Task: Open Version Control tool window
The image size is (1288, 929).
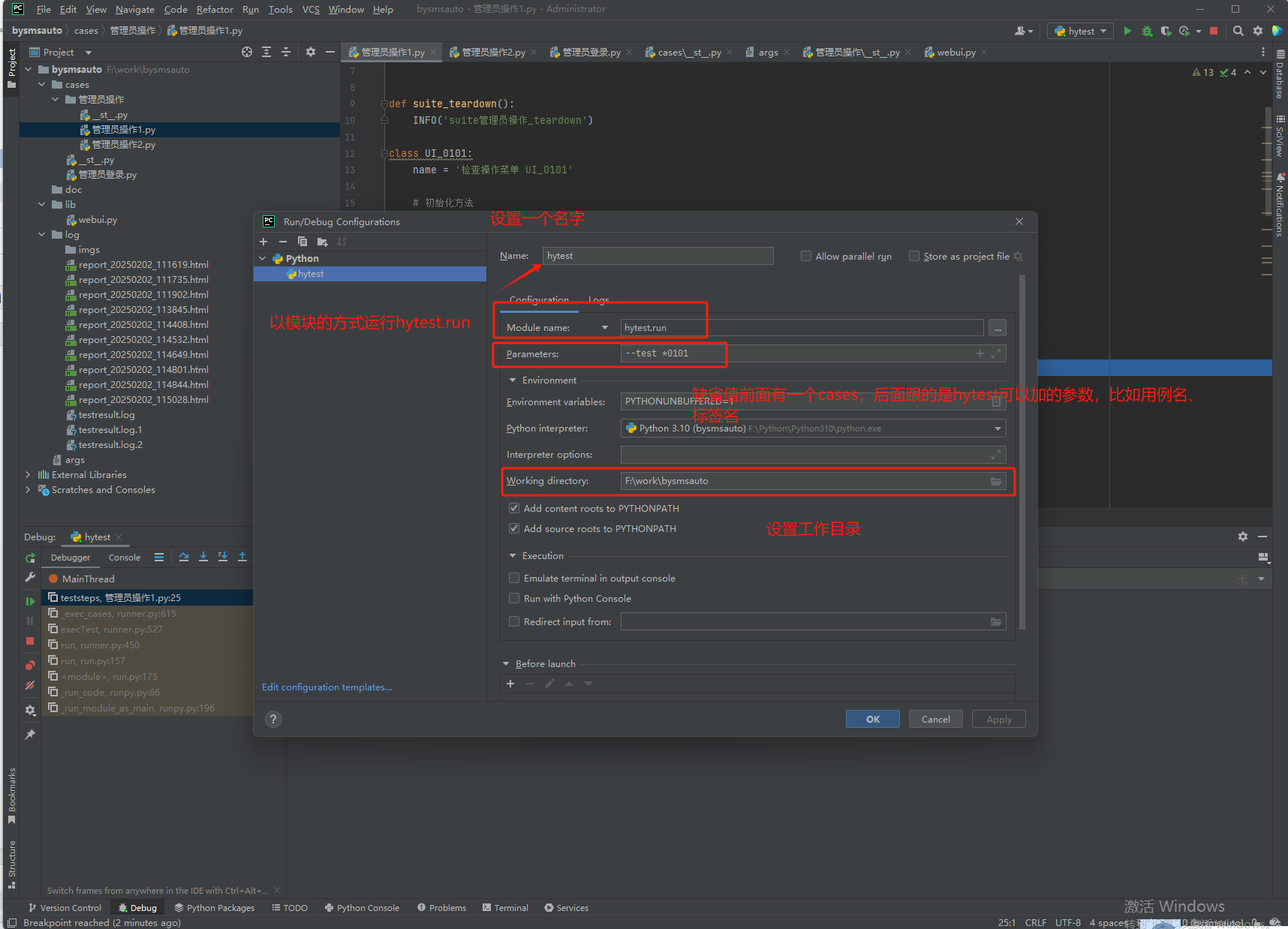Action: (65, 908)
